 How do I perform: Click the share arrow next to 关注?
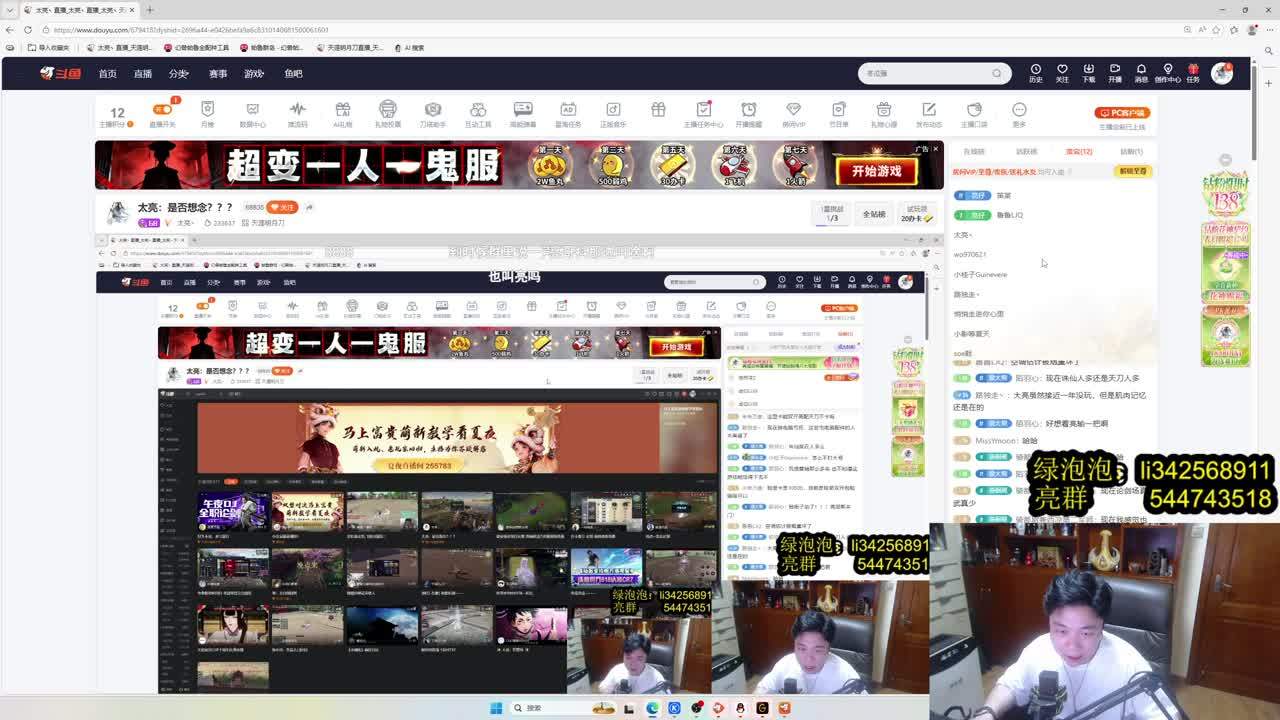pyautogui.click(x=309, y=207)
